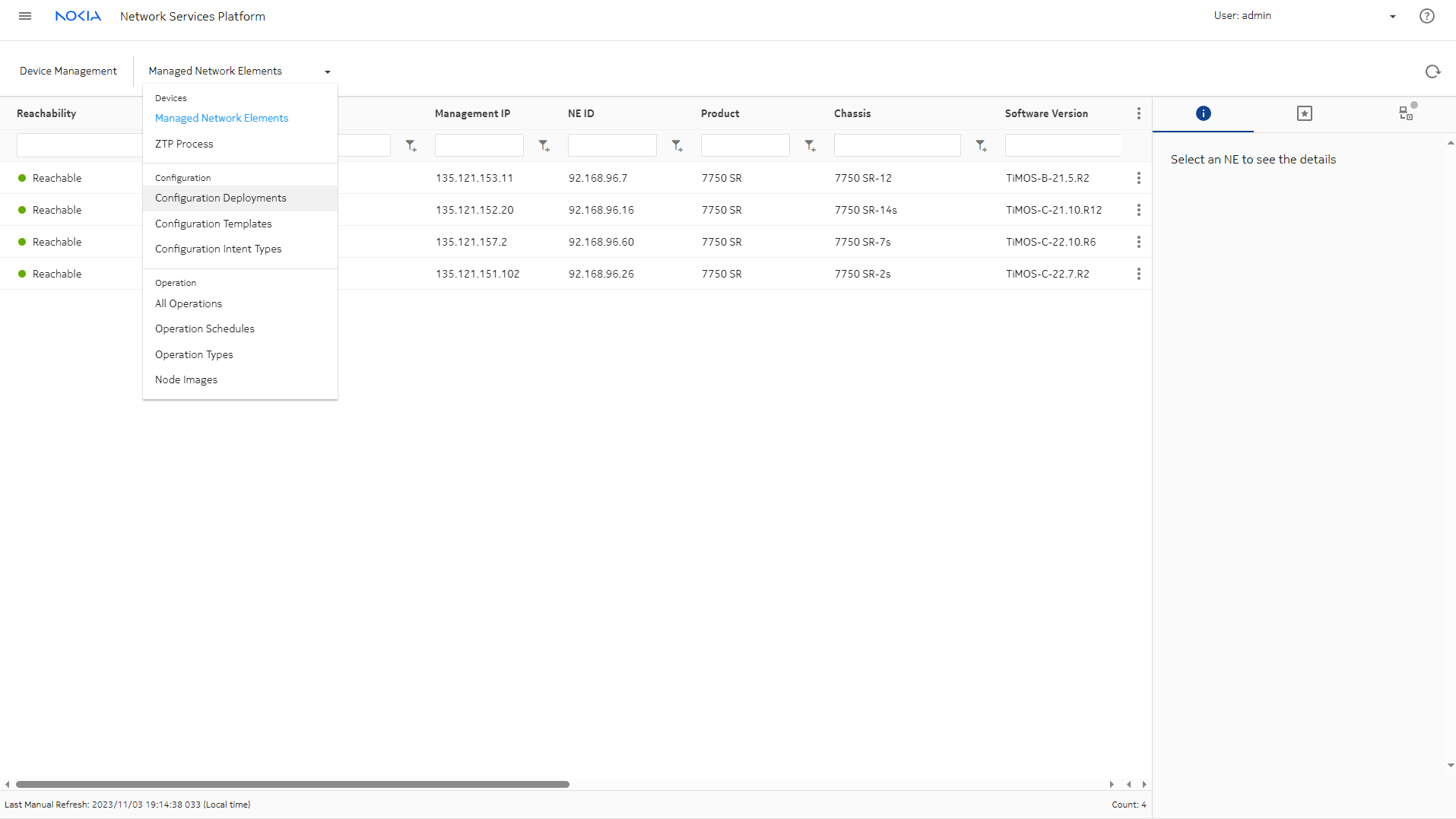Expand the User admin dropdown
Viewport: 1456px width, 819px height.
1392,17
